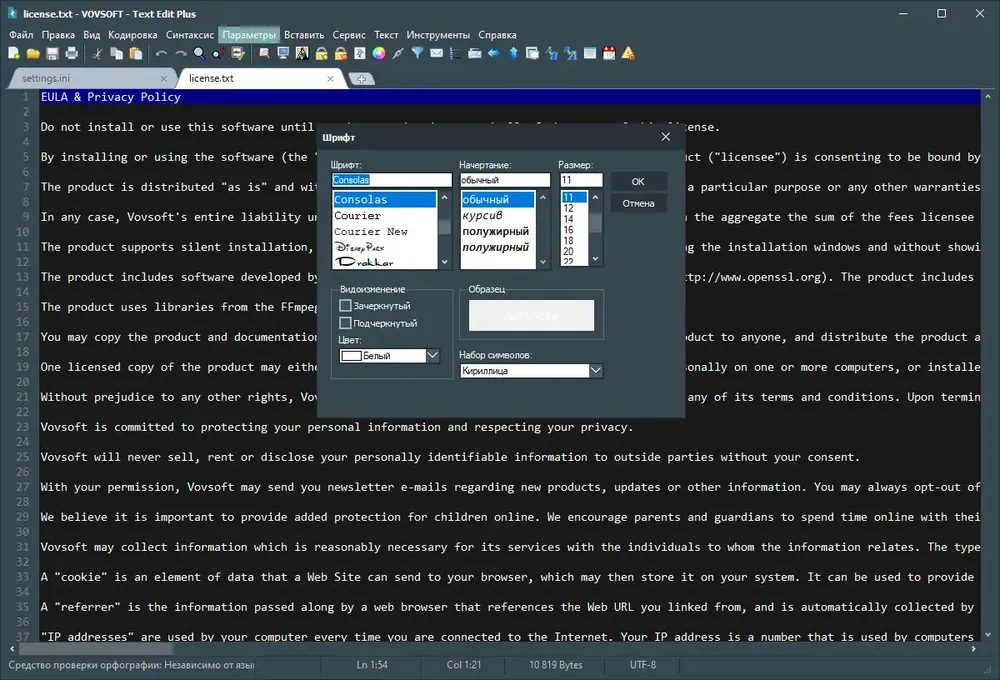Select the Cut scissors icon
Screen dimensions: 1000x680
(97, 54)
